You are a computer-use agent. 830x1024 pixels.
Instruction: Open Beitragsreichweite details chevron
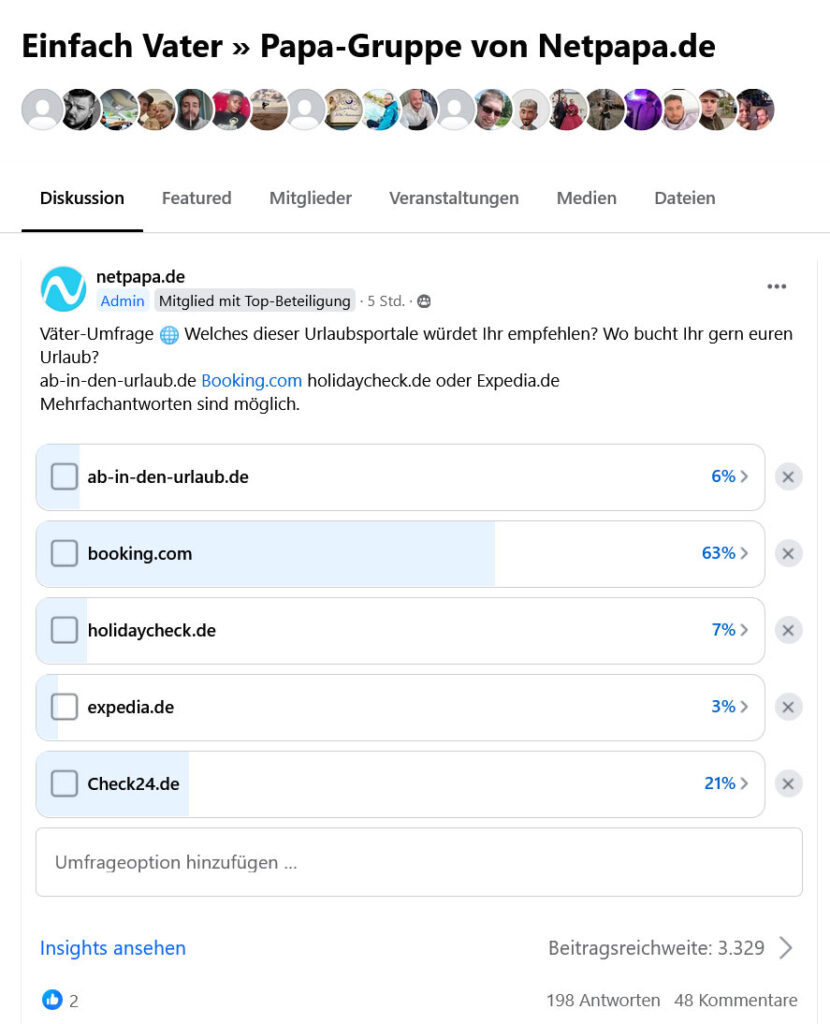click(786, 948)
